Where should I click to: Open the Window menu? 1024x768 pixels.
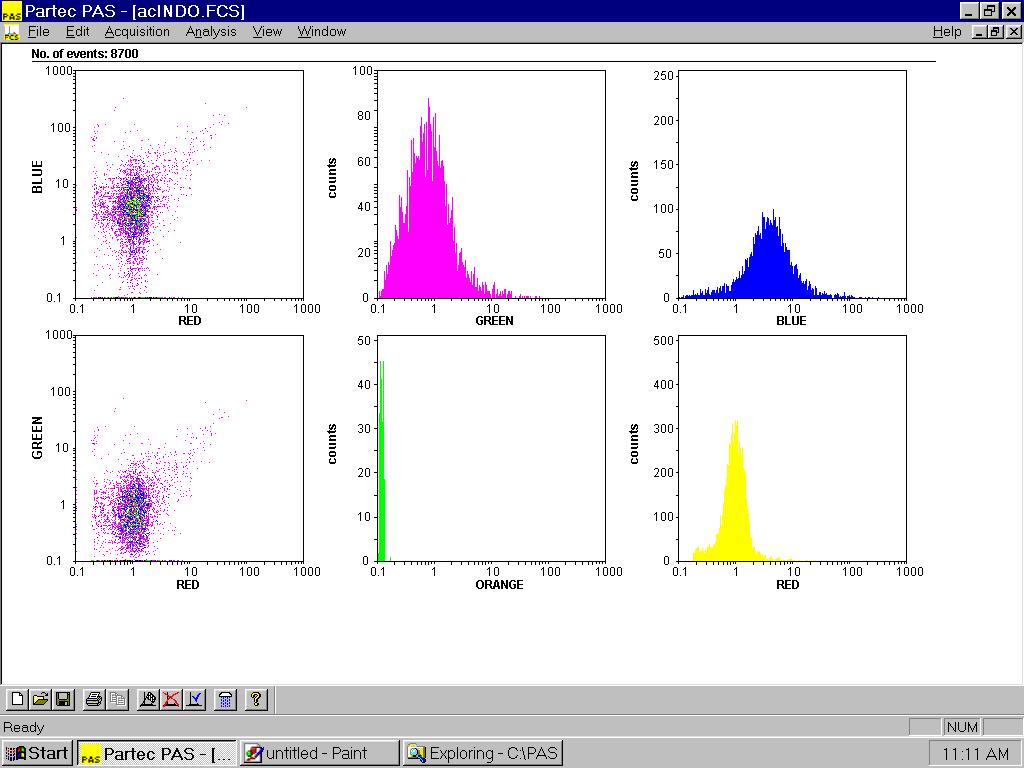coord(321,32)
